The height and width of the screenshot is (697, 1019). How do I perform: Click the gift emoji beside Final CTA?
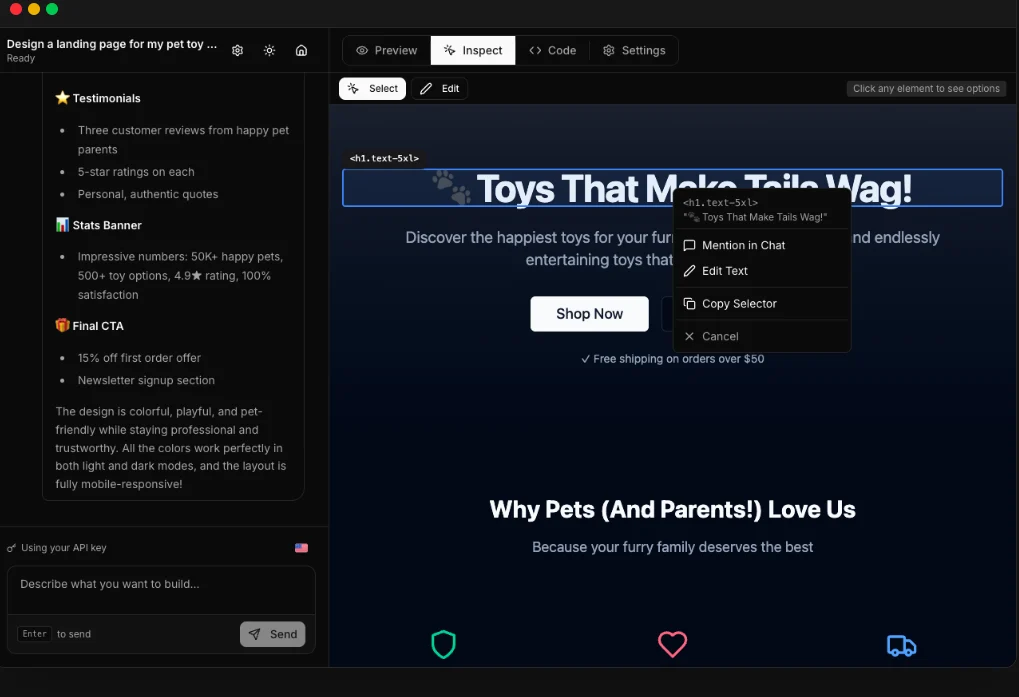[62, 325]
